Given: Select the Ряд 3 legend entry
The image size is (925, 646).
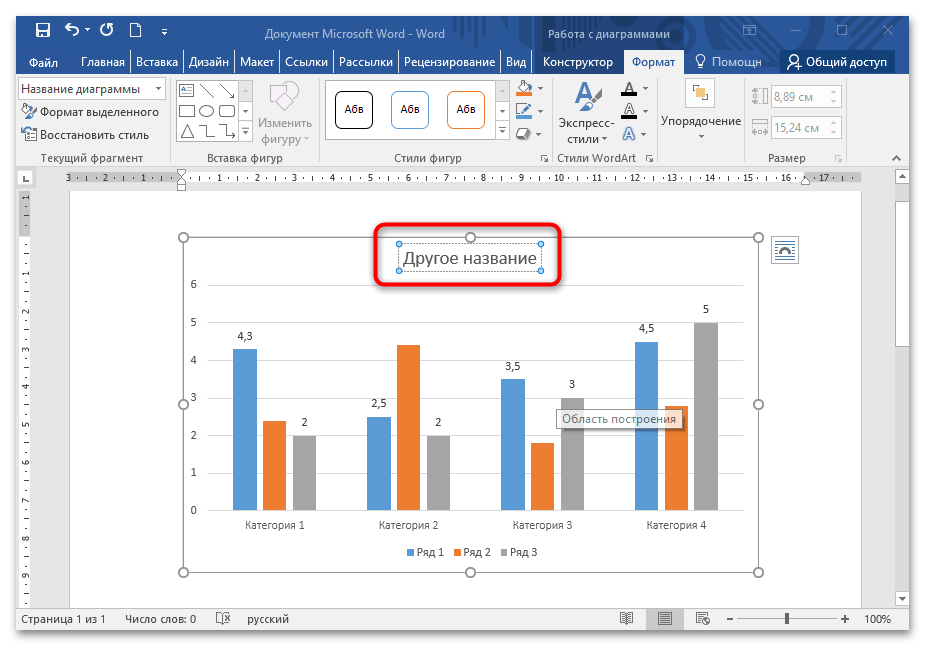Looking at the screenshot, I should point(519,552).
